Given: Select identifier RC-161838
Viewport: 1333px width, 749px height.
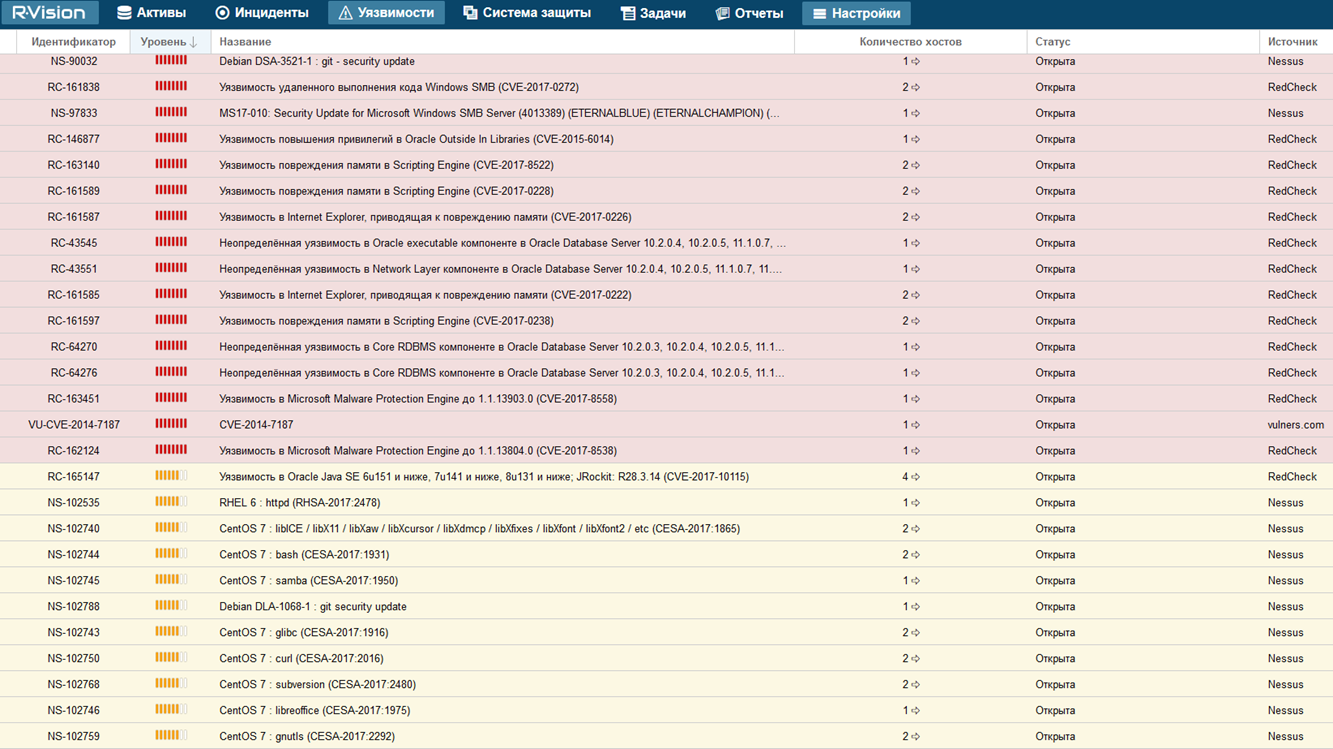Looking at the screenshot, I should pyautogui.click(x=74, y=88).
